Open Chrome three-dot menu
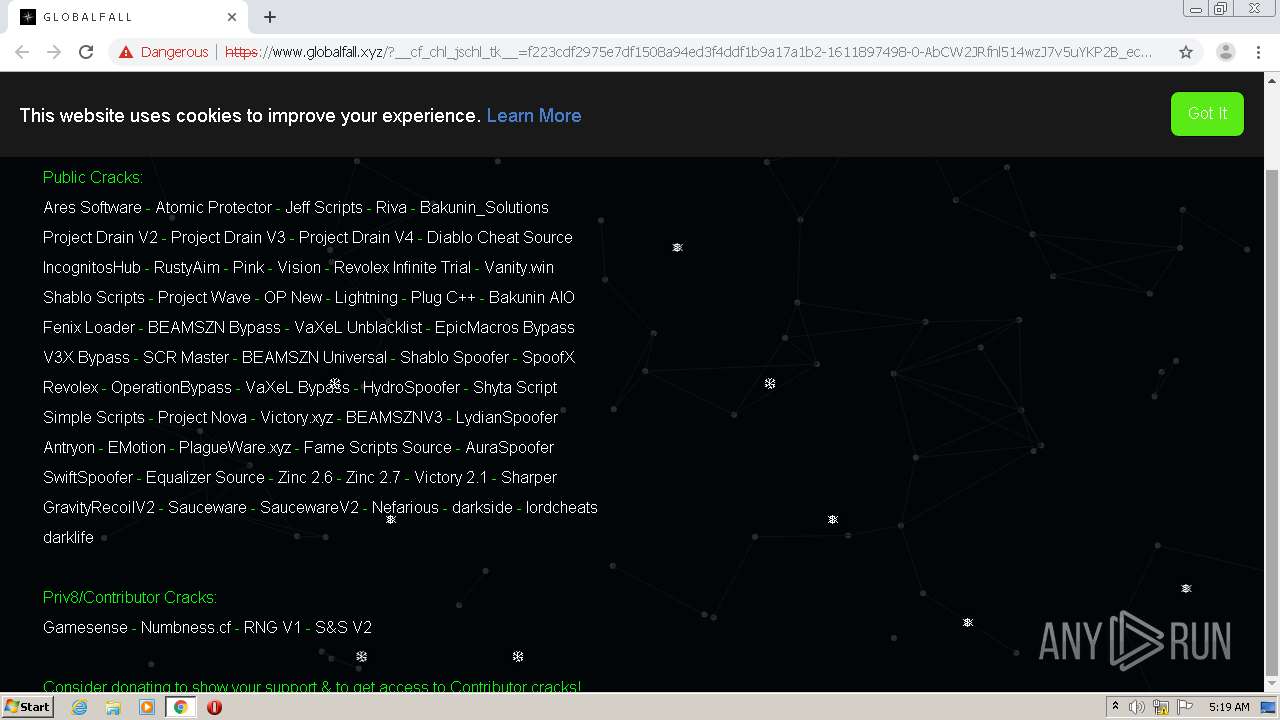1280x720 pixels. pos(1258,52)
